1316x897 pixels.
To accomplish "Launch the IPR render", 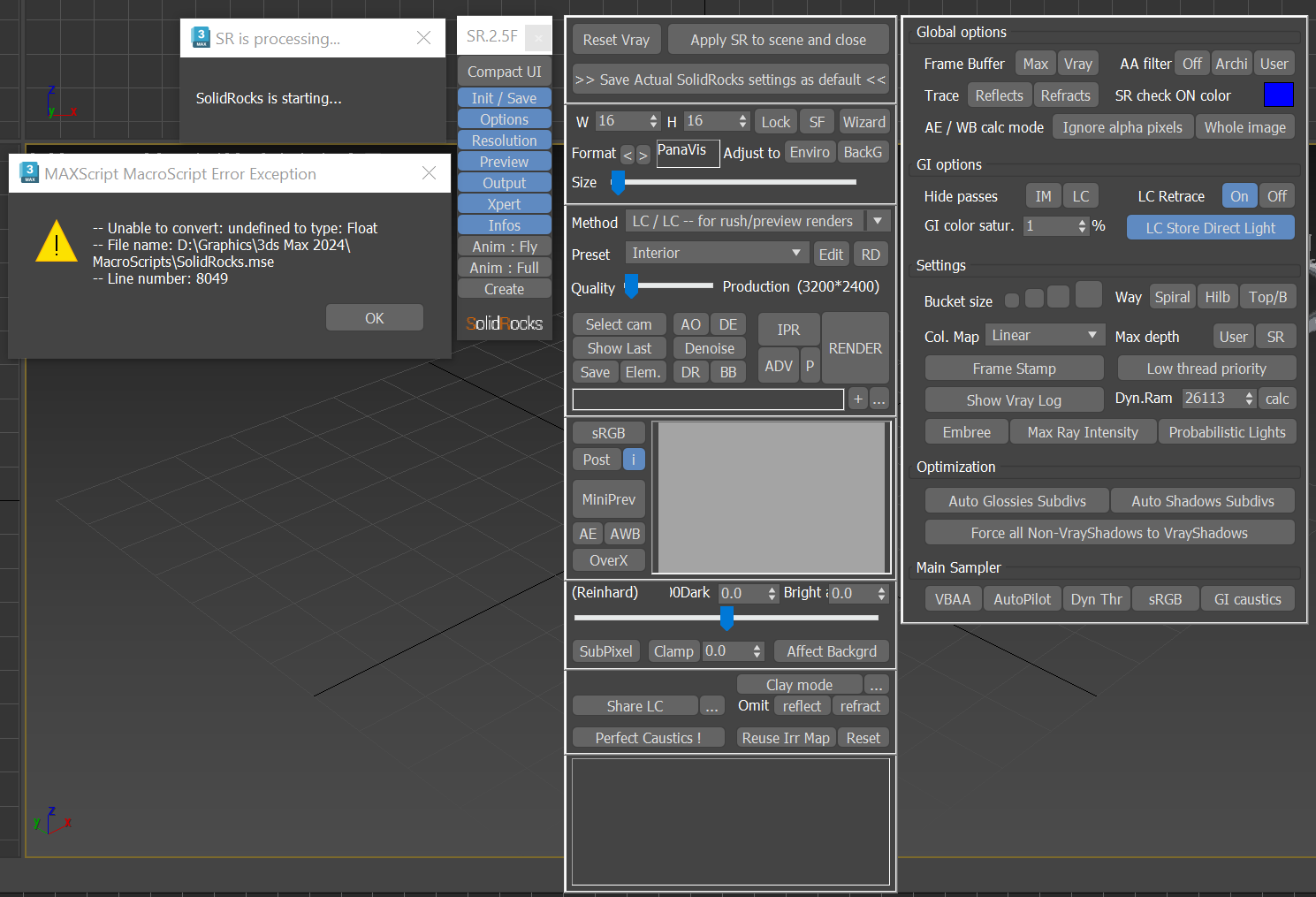I will [788, 330].
